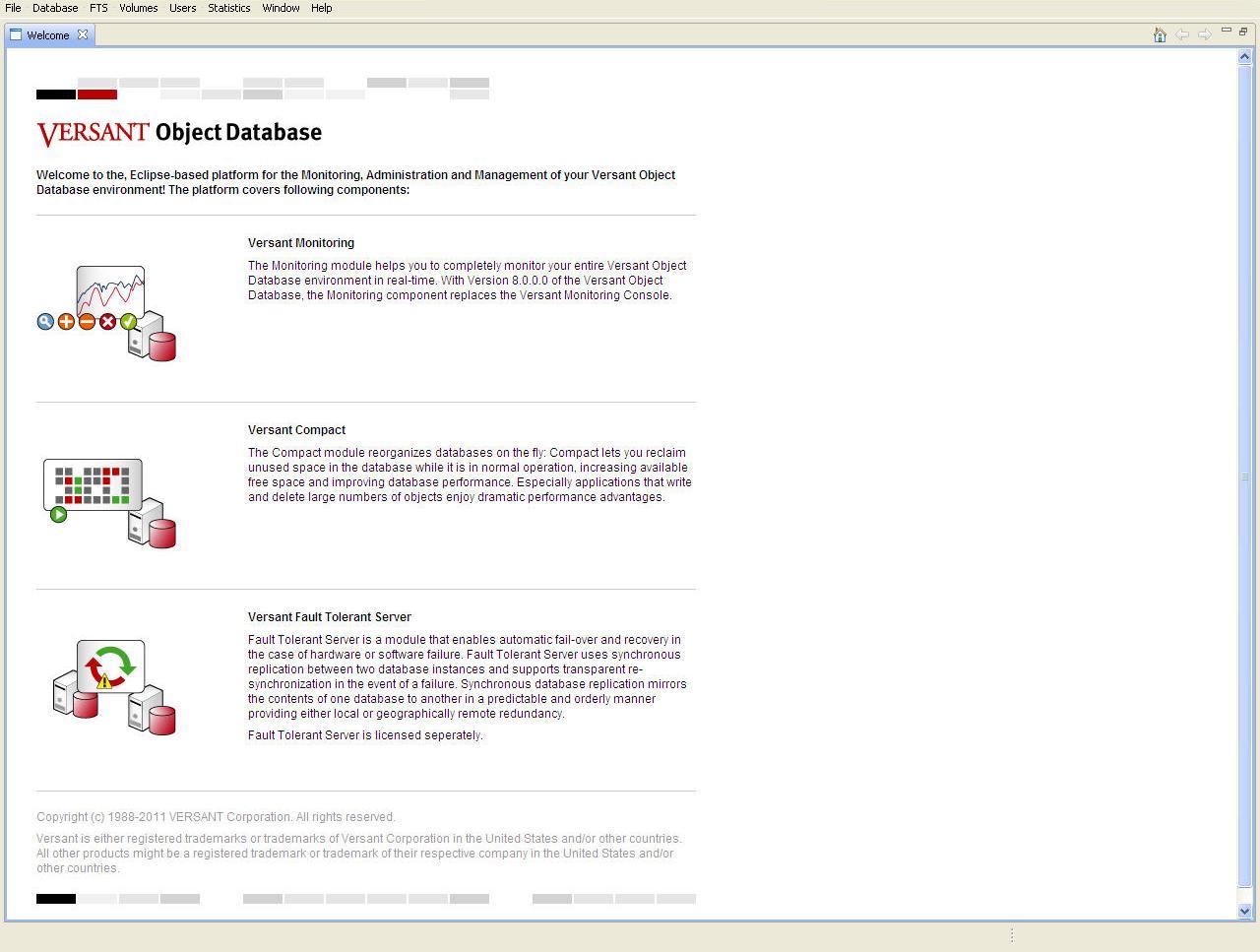The image size is (1260, 952).
Task: Open the FTS menu
Action: (x=98, y=8)
